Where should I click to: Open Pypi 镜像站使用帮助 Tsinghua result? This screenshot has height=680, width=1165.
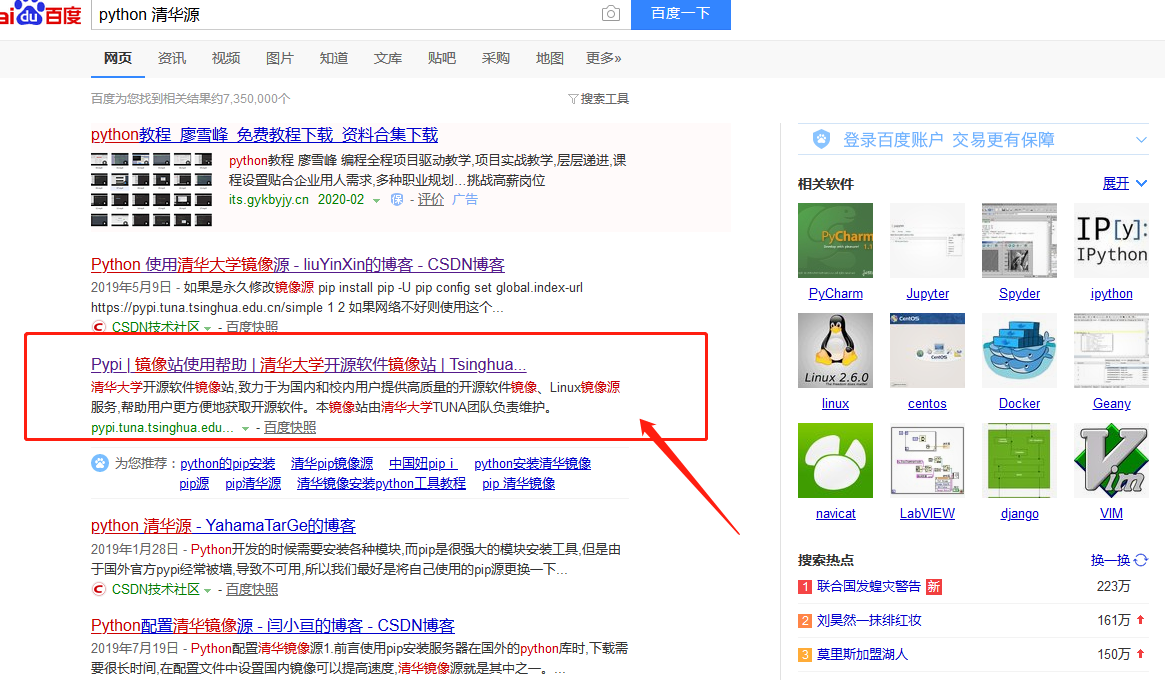click(308, 364)
